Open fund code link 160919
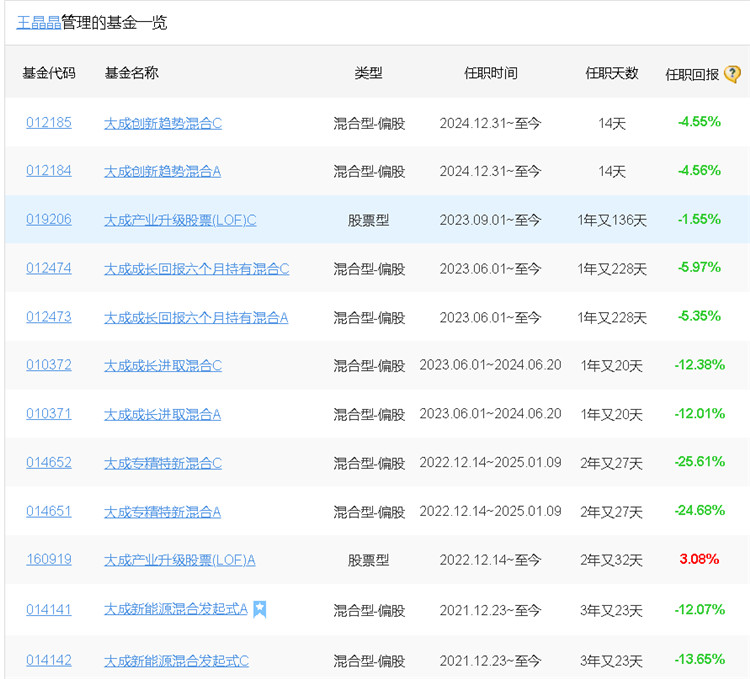Screen dimensions: 750x679 [x=49, y=559]
